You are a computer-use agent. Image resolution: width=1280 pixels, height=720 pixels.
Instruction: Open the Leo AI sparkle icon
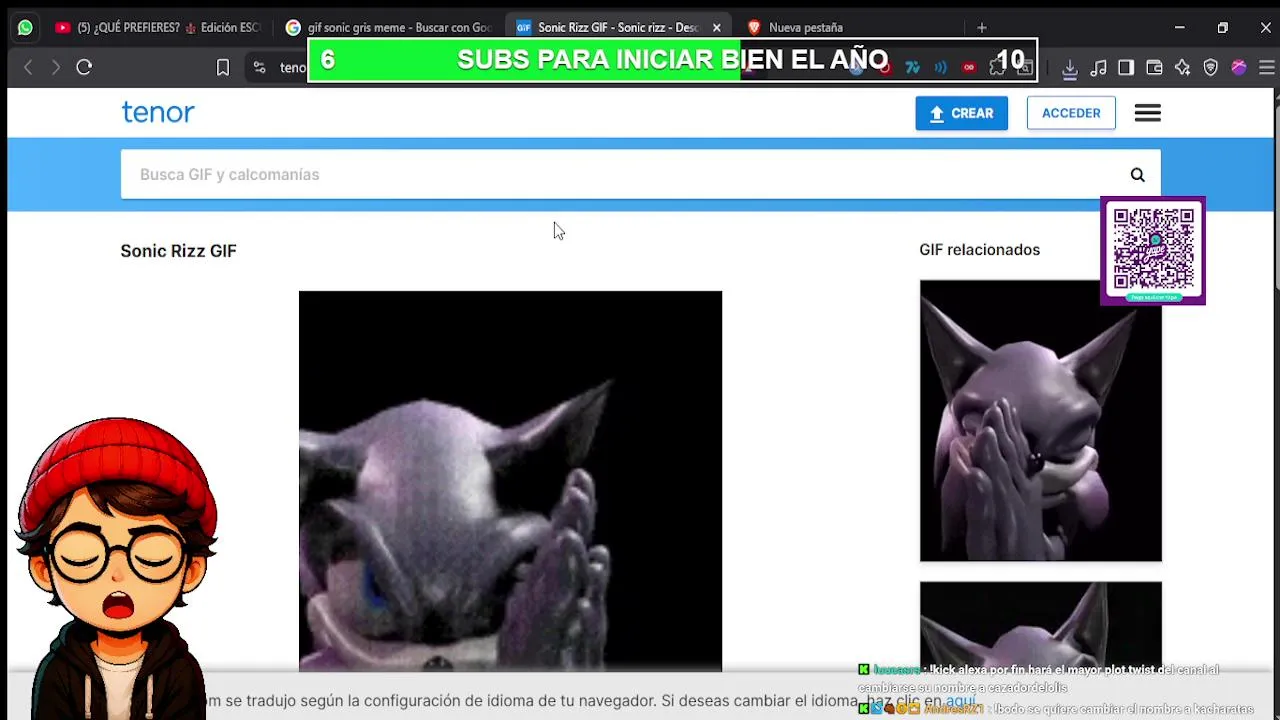(1182, 67)
